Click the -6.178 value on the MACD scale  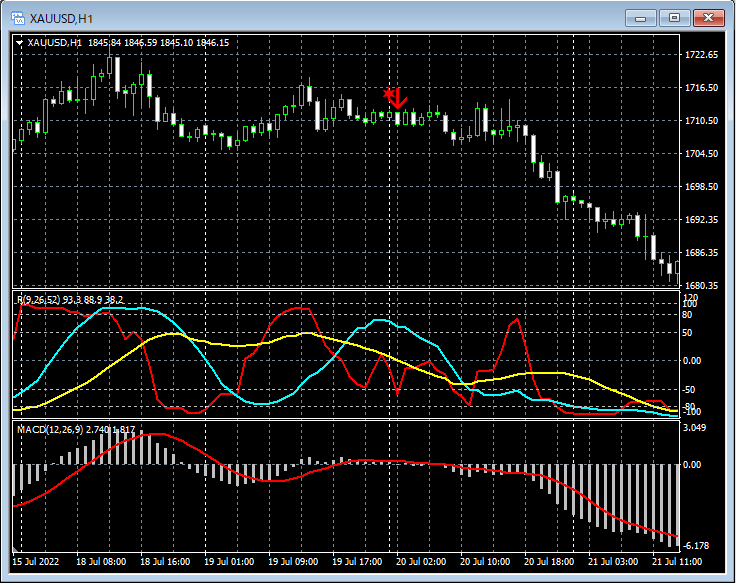click(x=696, y=546)
